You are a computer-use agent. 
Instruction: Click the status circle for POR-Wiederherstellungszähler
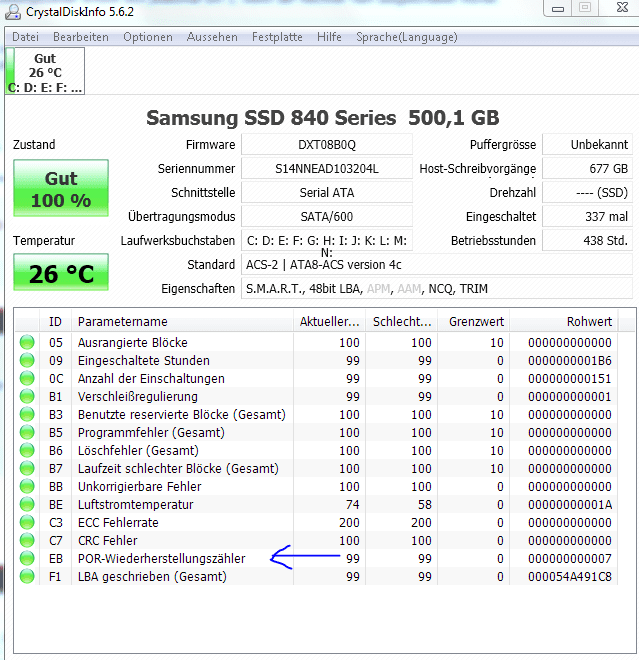[x=27, y=559]
